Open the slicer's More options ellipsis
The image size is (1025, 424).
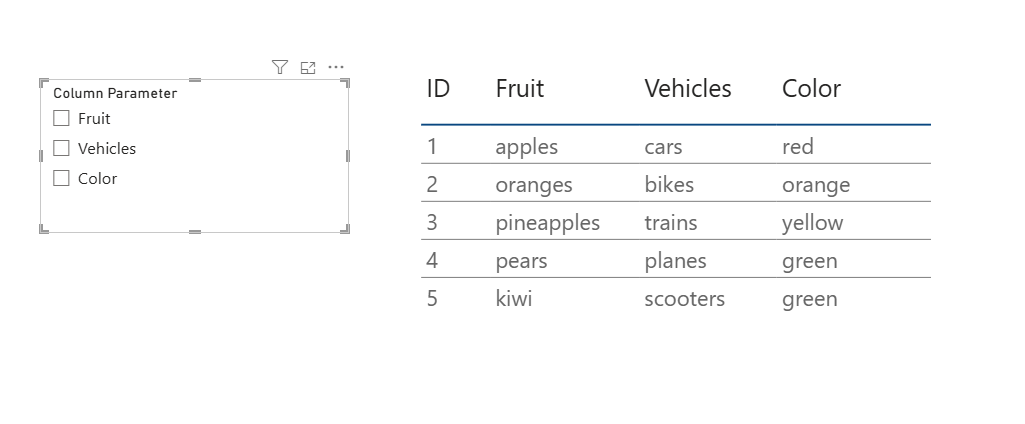[336, 67]
